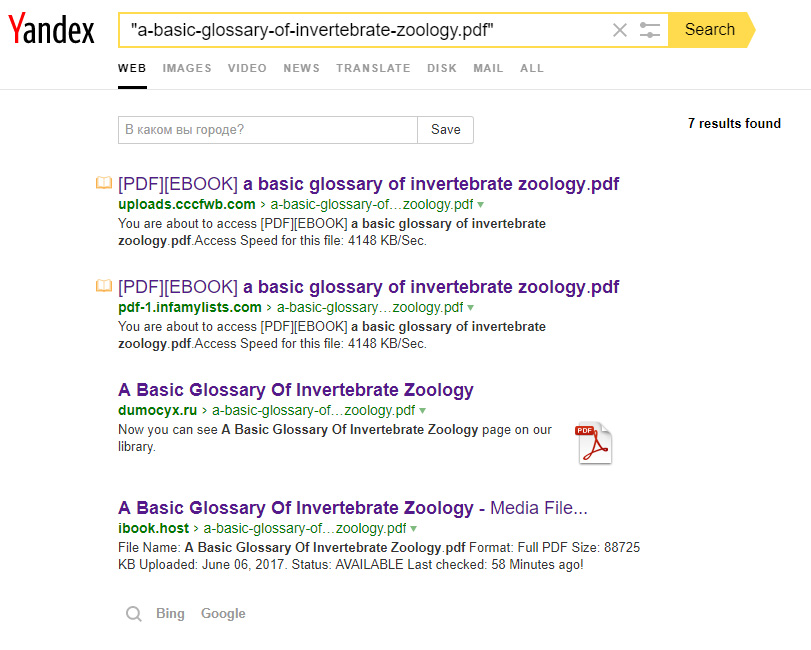Click the city name input field
811x650 pixels.
click(x=267, y=130)
